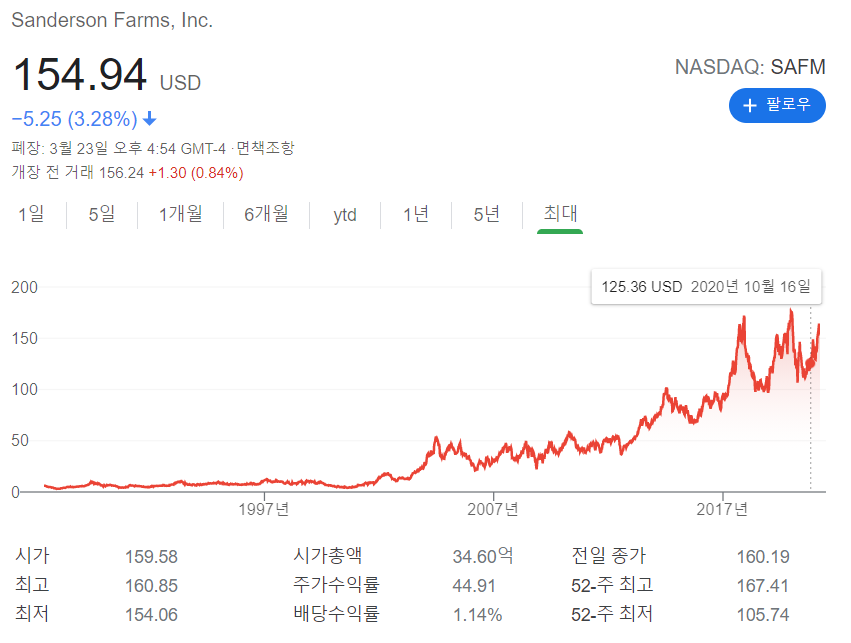Image resolution: width=851 pixels, height=643 pixels.
Task: Open the 1개월 chart view
Action: point(179,214)
